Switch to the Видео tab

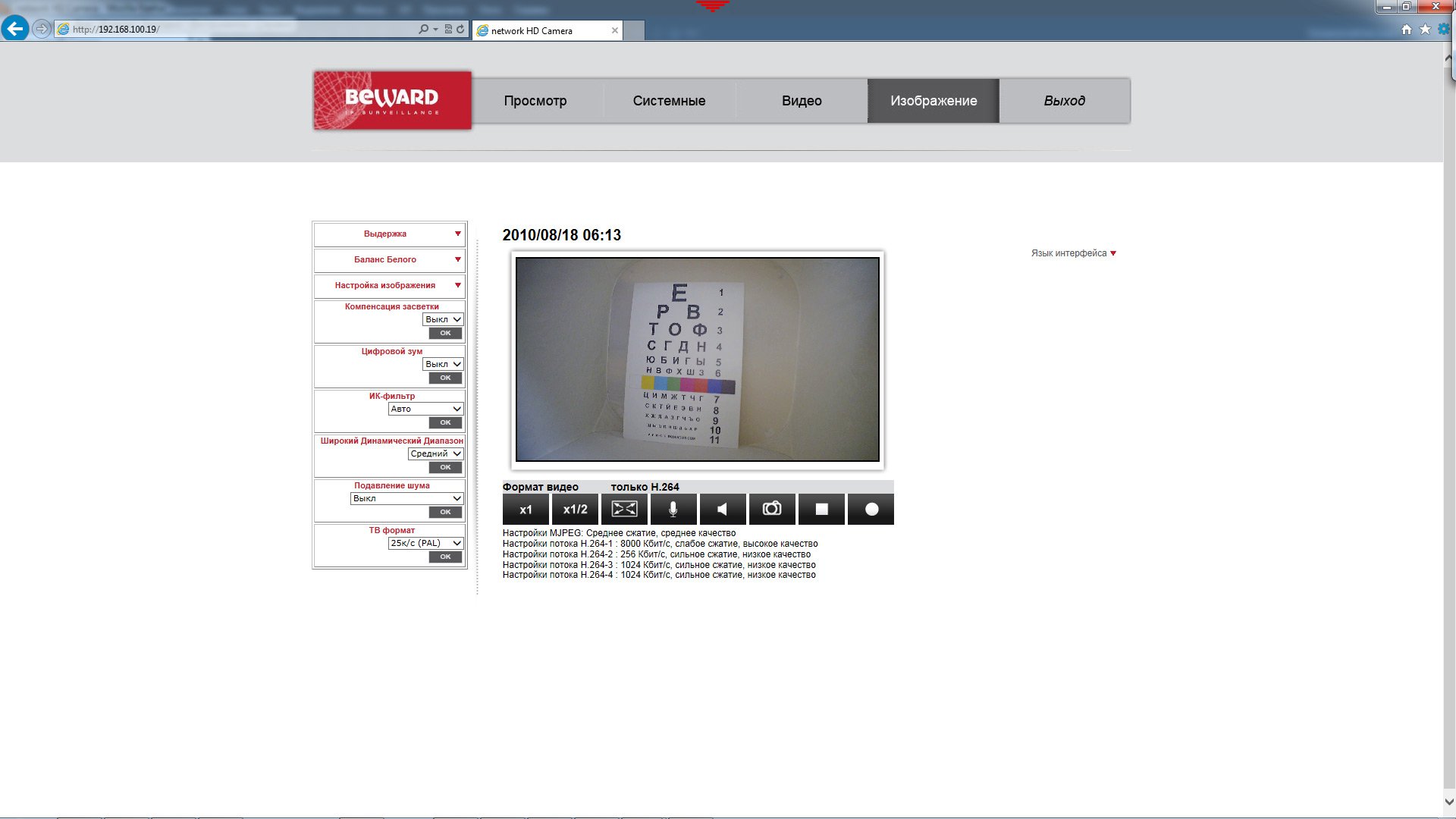tap(802, 101)
